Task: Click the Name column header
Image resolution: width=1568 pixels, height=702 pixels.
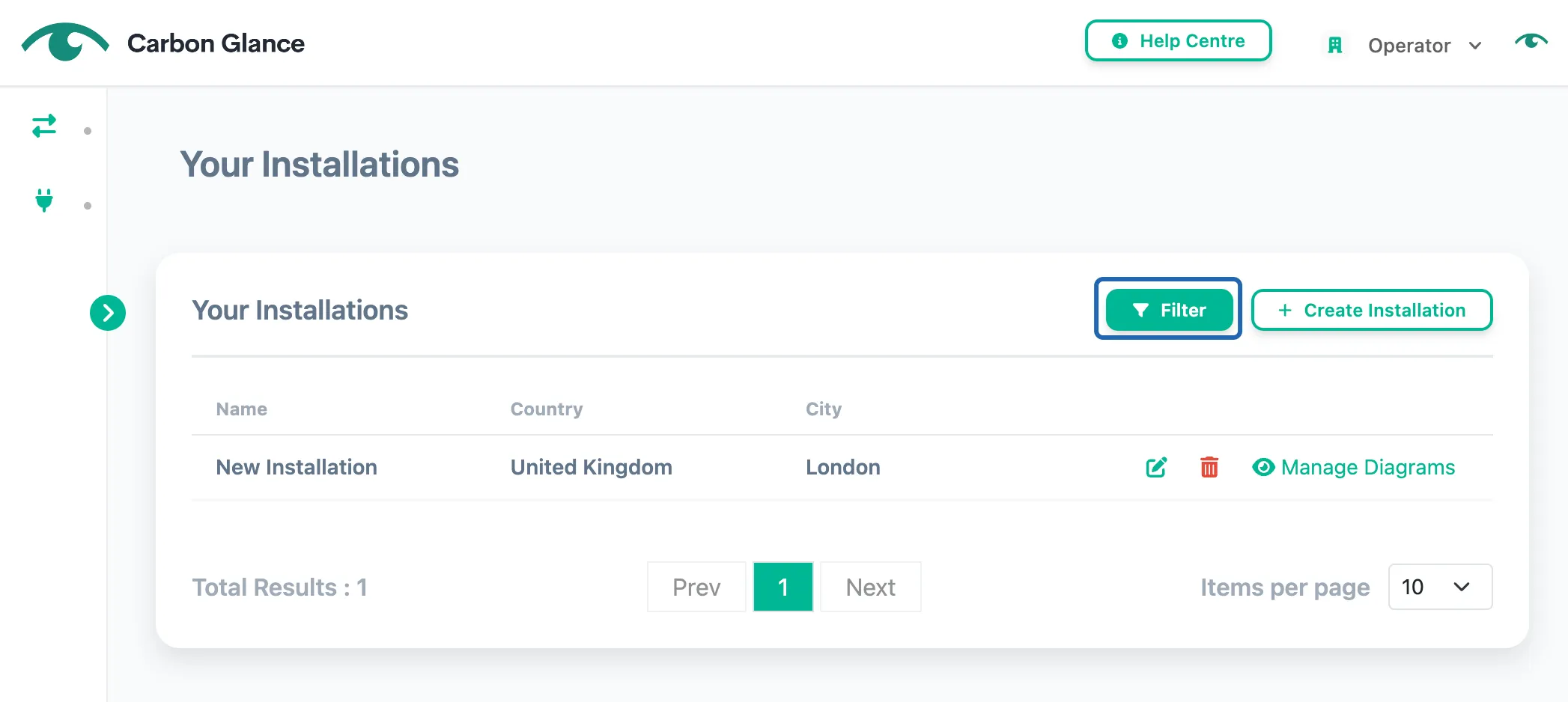Action: point(241,409)
